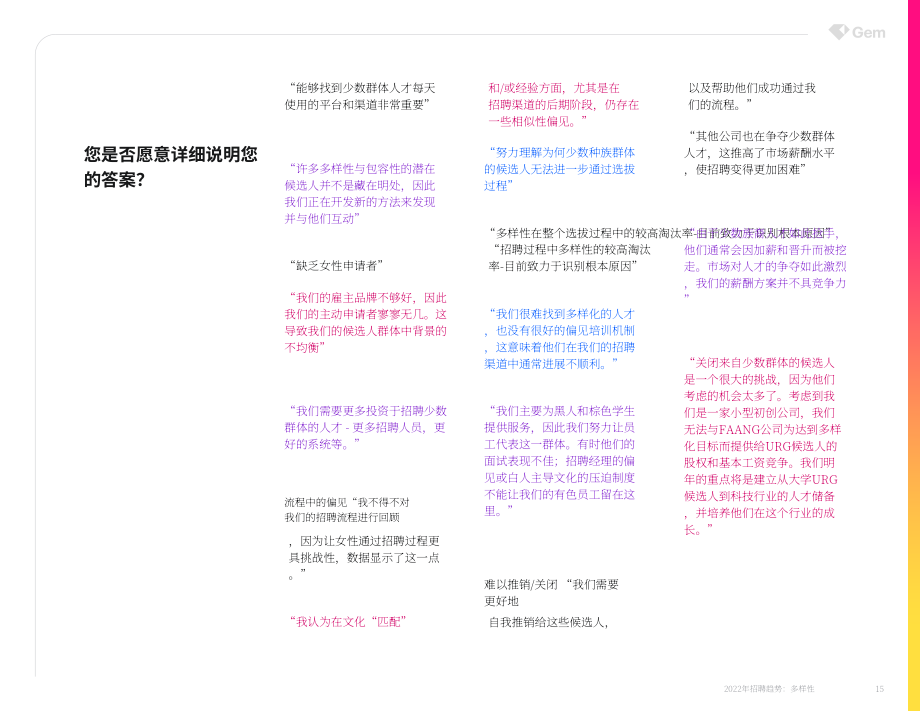The width and height of the screenshot is (920, 711).
Task: Click footer text 2022年招聘趋势：多样性
Action: [x=769, y=689]
